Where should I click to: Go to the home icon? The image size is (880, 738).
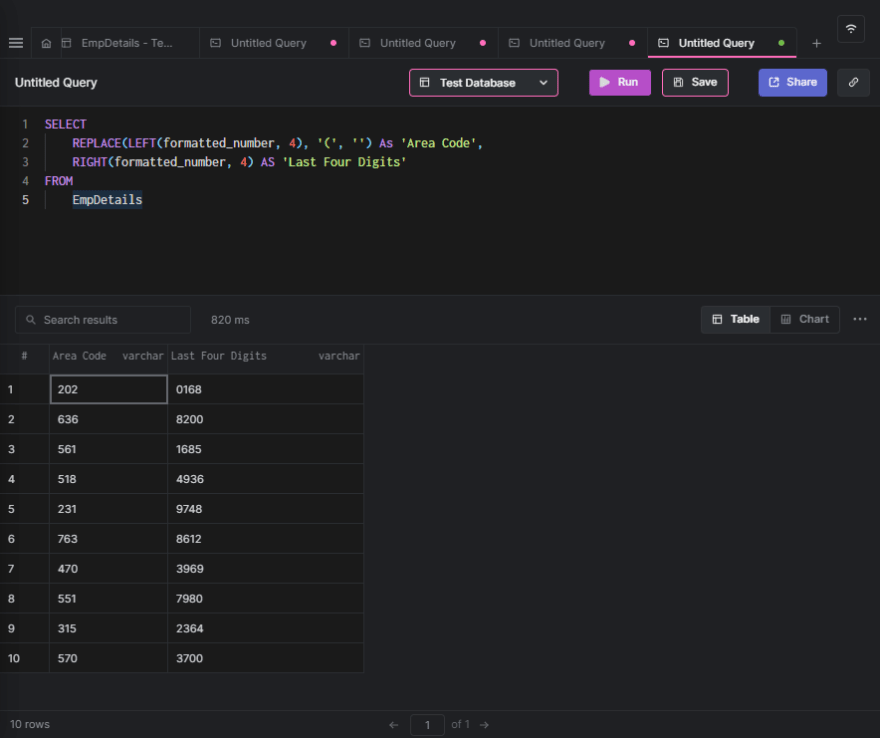pos(47,43)
